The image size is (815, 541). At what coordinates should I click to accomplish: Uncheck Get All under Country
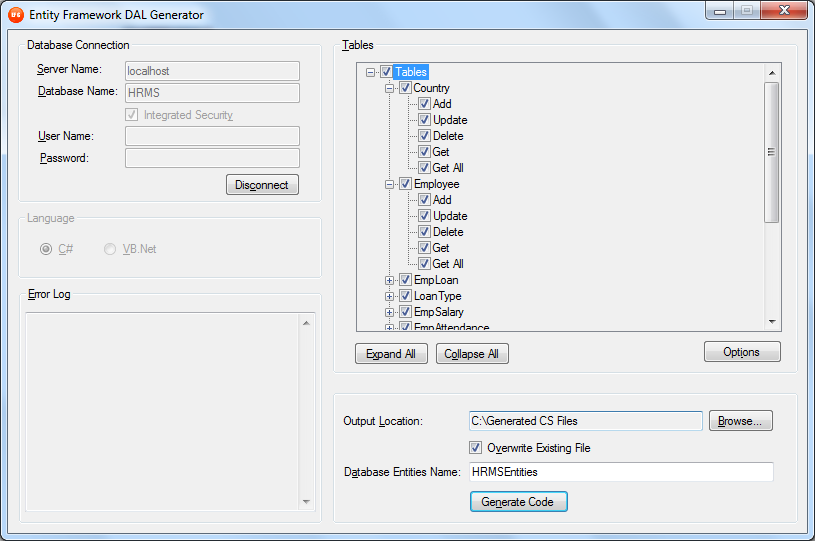(x=425, y=168)
